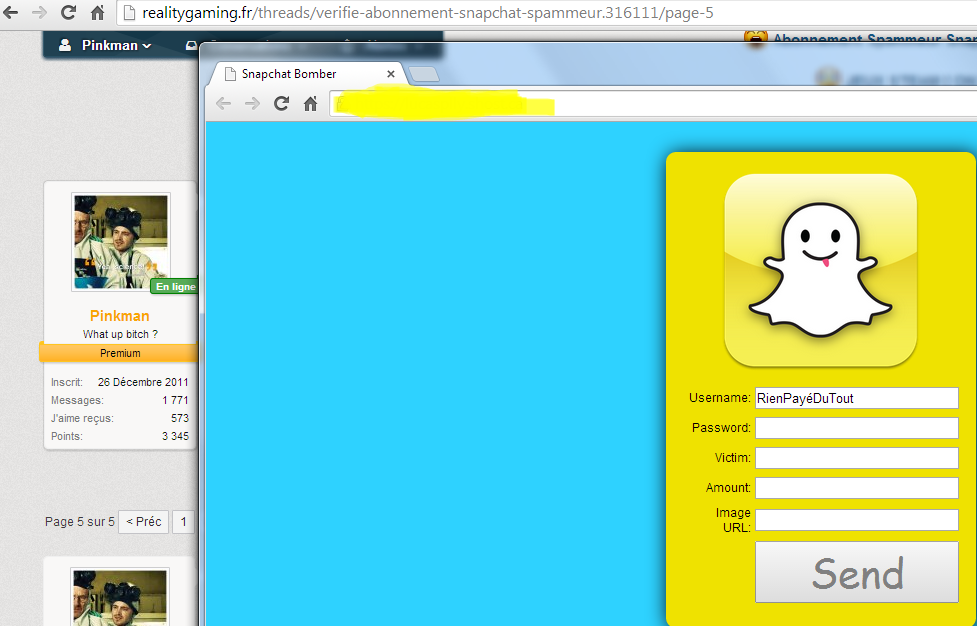This screenshot has width=977, height=626.
Task: Focus the Victim input field
Action: point(857,458)
